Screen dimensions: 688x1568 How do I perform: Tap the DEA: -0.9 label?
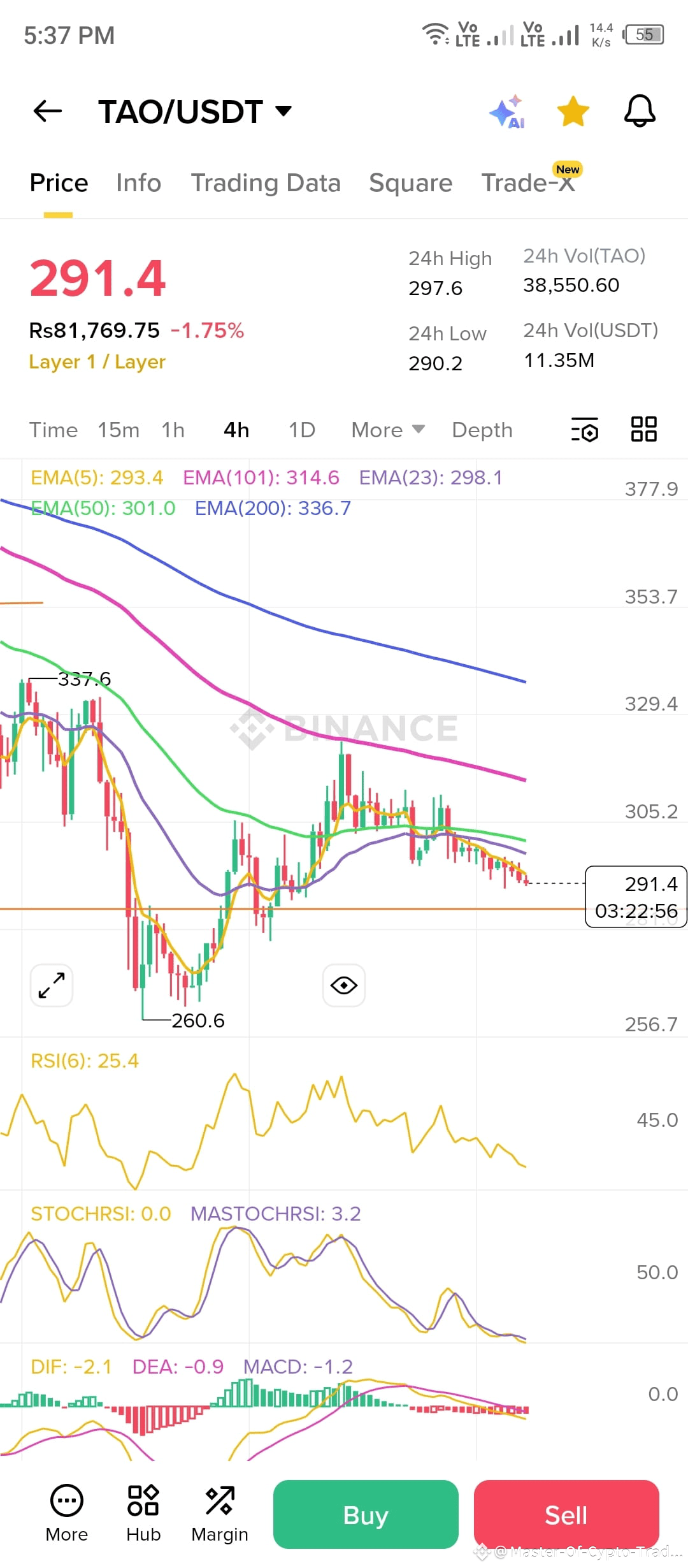(x=178, y=1367)
